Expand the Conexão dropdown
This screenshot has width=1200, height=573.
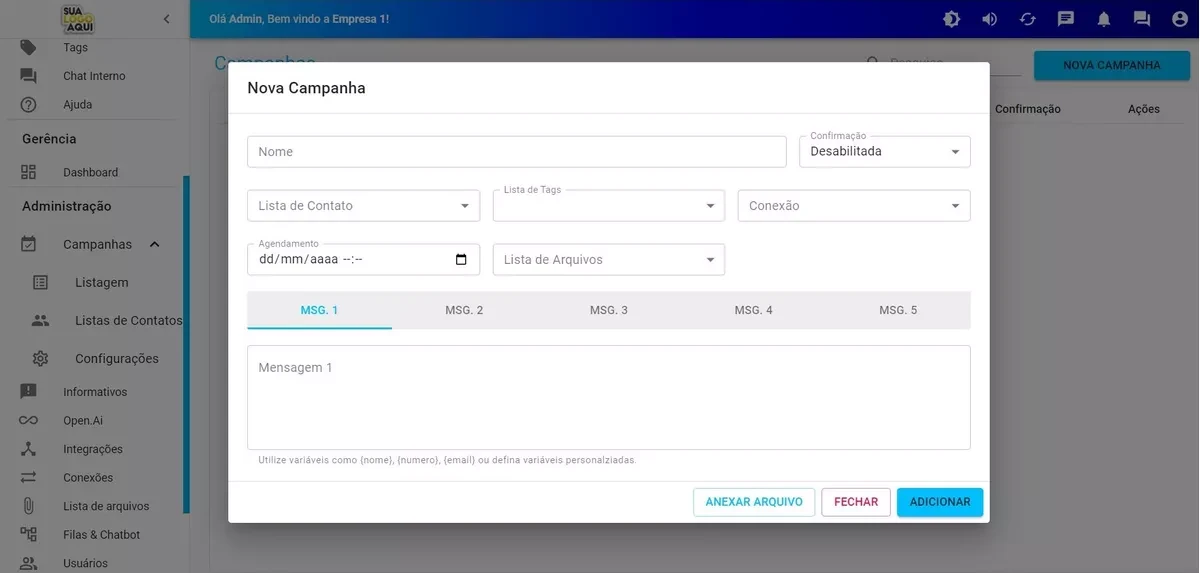[853, 206]
